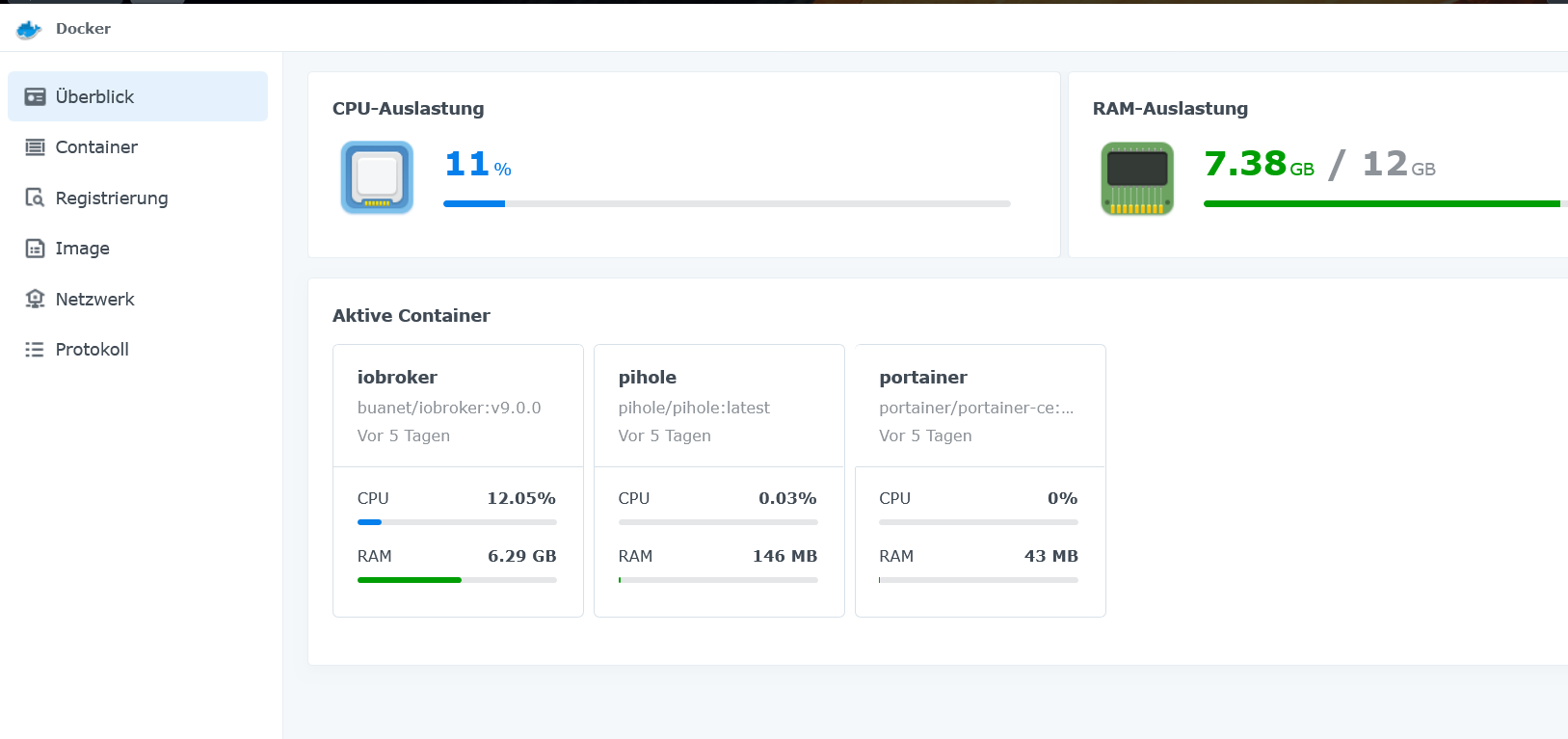Click the overall CPU usage progress bar
The width and height of the screenshot is (1568, 739).
(x=727, y=203)
